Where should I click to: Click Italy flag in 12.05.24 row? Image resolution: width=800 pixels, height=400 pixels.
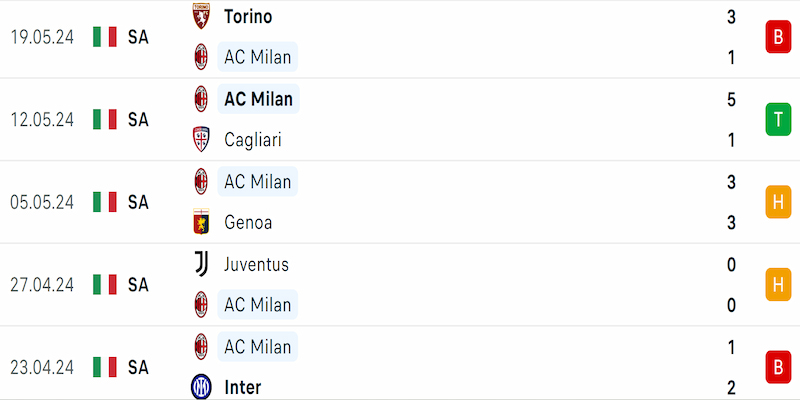pos(105,119)
